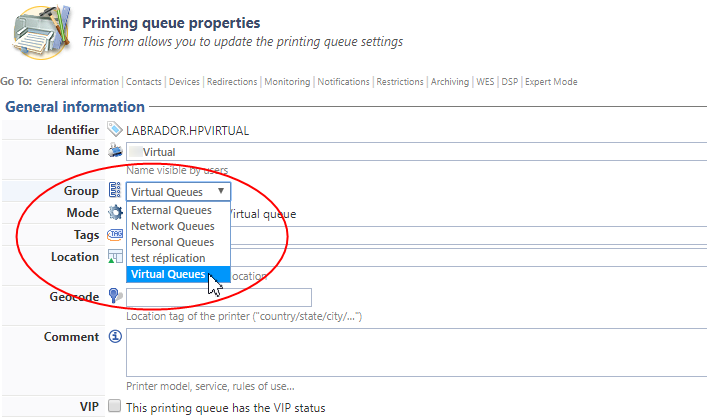Click into the Geocode input field

pyautogui.click(x=218, y=297)
